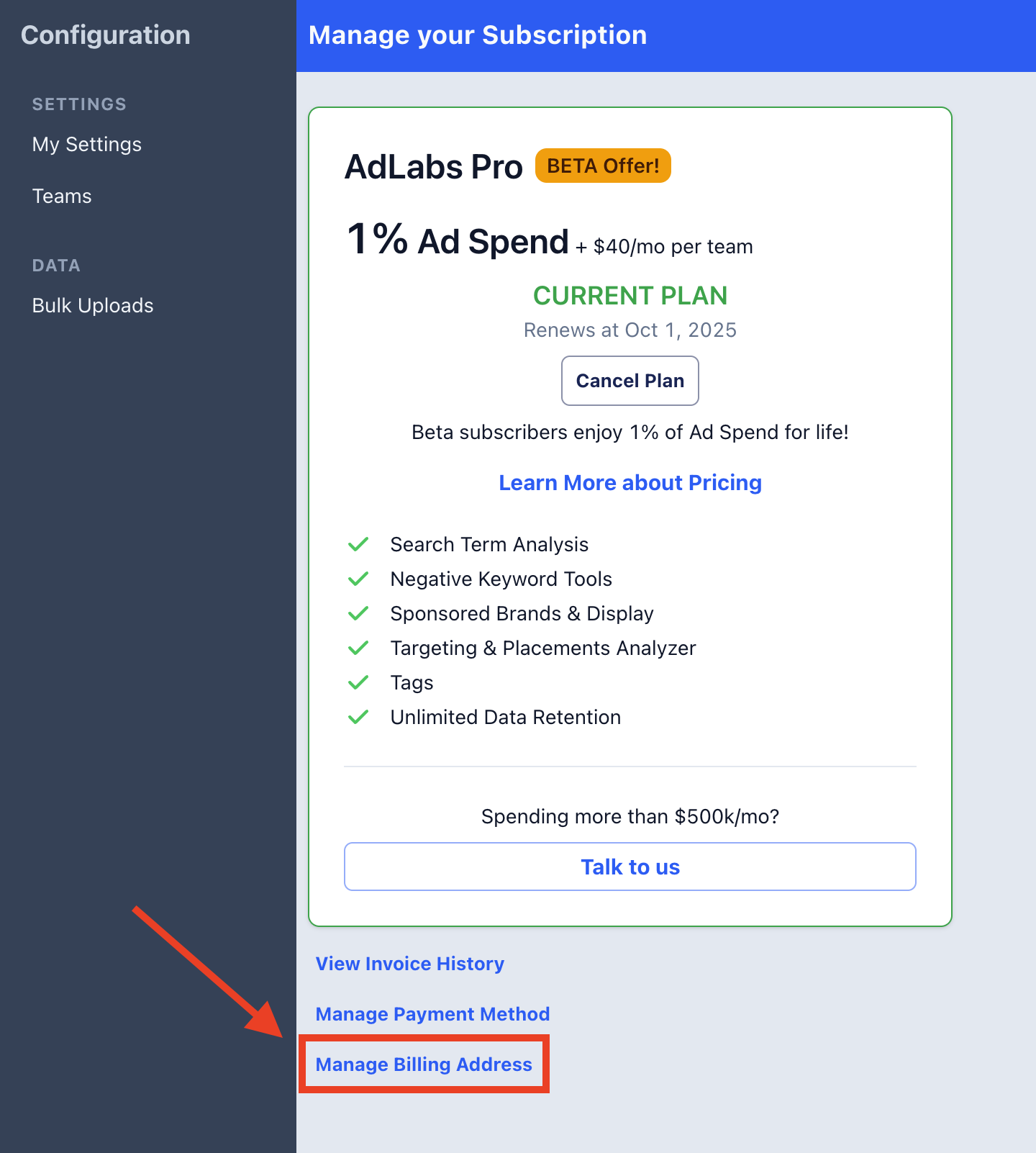Open View Invoice History
The width and height of the screenshot is (1036, 1153).
[410, 964]
